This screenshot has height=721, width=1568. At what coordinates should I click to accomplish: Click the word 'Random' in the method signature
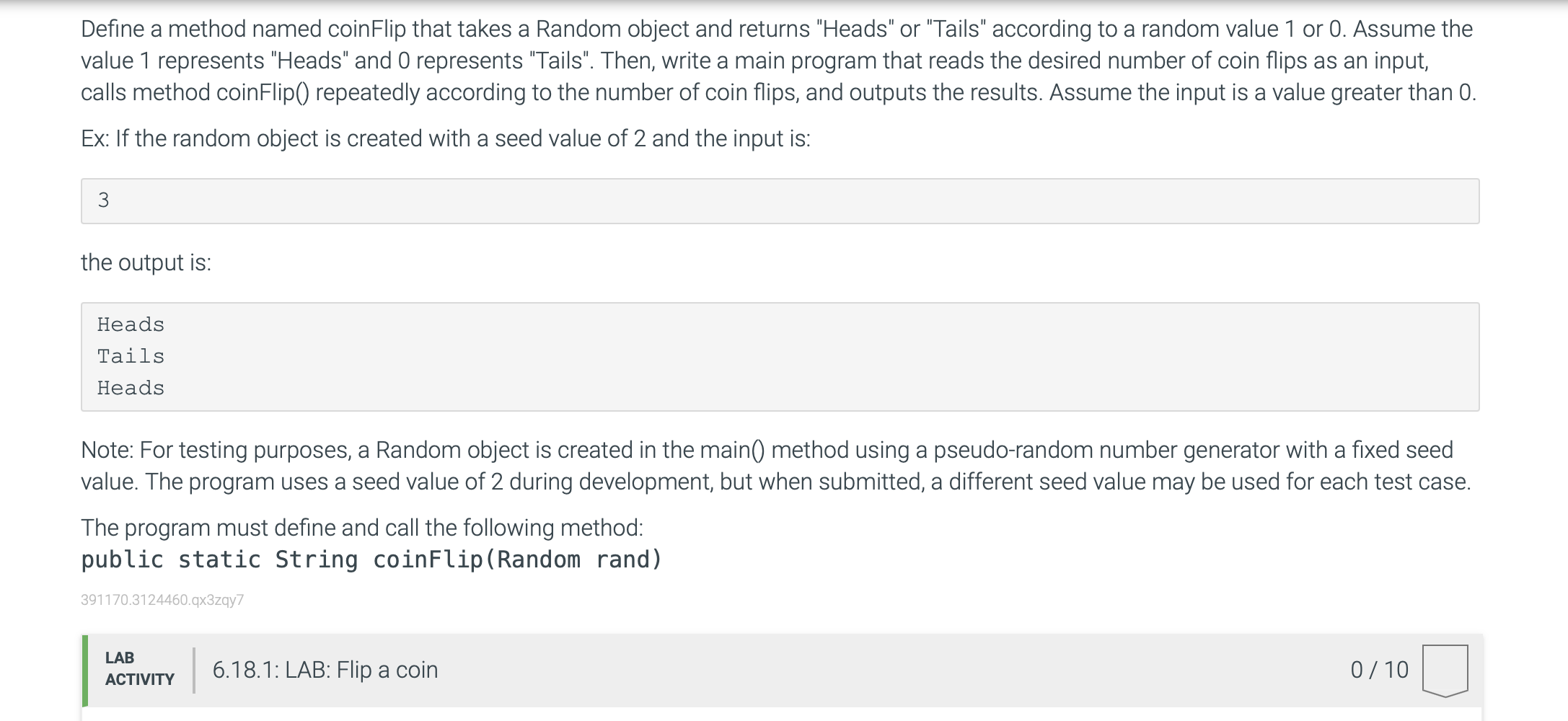coord(539,559)
